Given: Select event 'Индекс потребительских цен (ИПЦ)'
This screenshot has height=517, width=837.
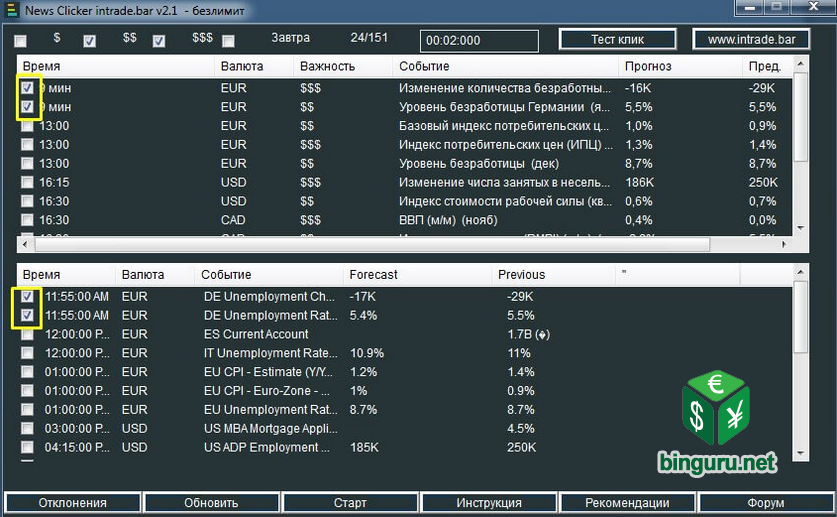Looking at the screenshot, I should [x=506, y=145].
